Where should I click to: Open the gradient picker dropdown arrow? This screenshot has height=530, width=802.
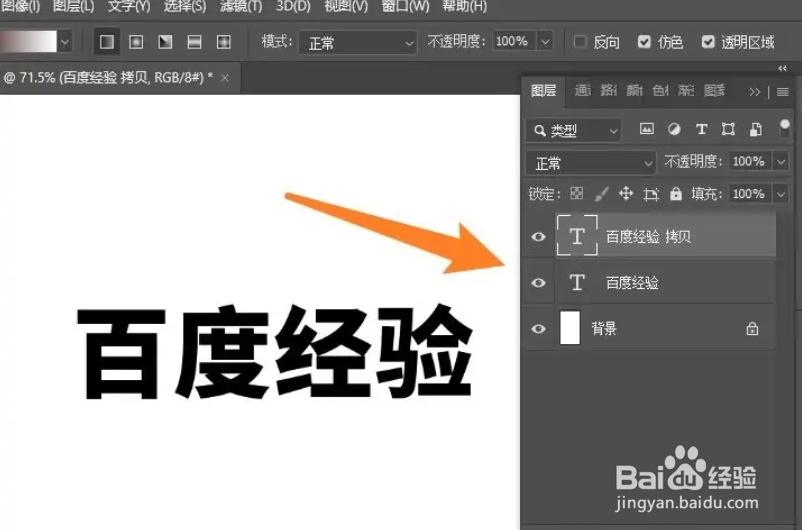(64, 41)
